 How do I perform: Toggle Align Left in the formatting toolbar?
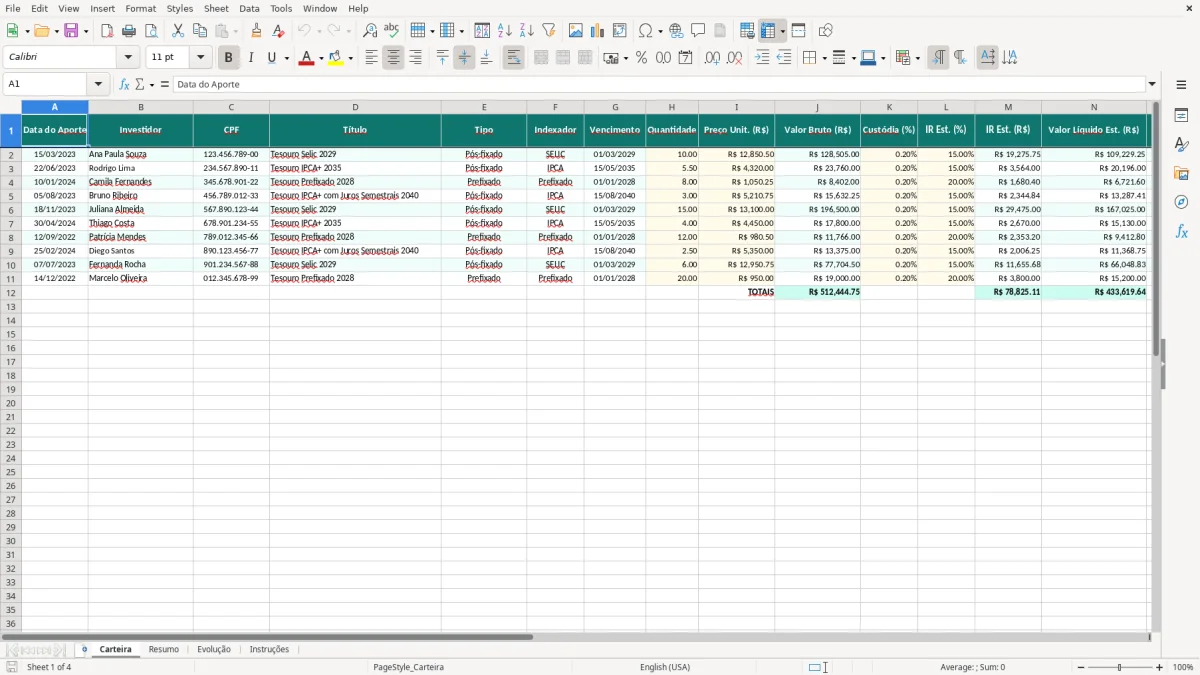371,58
